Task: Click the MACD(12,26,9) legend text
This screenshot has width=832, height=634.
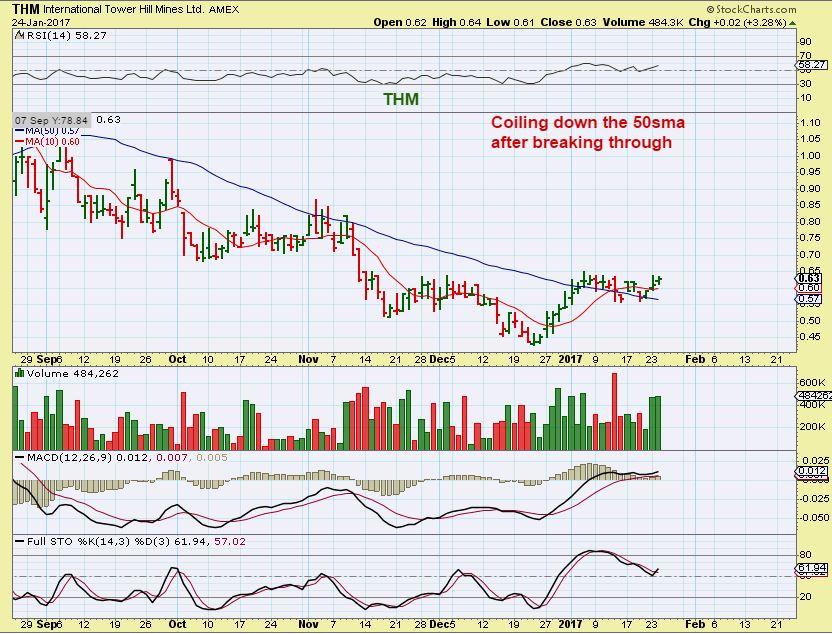Action: (x=70, y=457)
